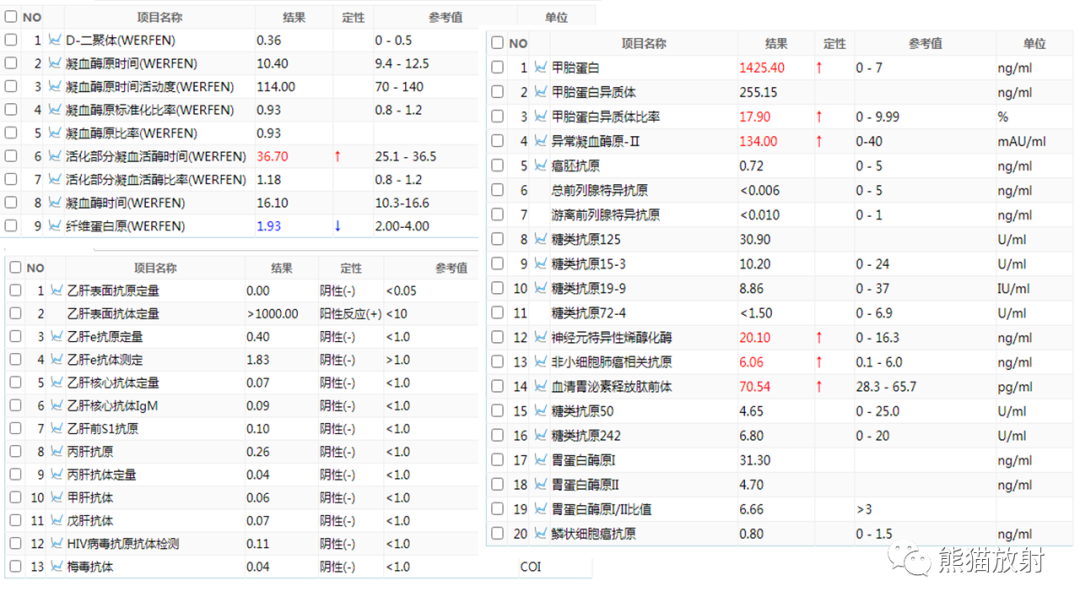
Task: Click 定性 column header in hepatitis table
Action: (351, 269)
